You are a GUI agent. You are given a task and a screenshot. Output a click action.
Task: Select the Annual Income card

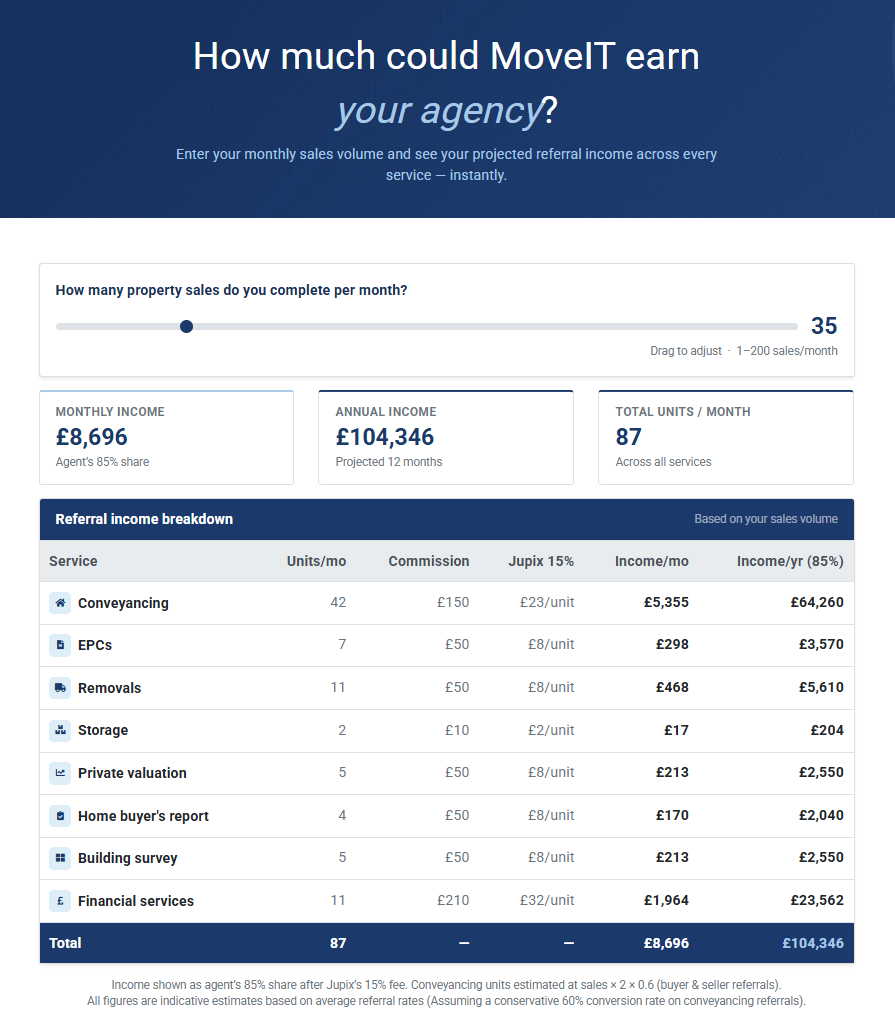point(446,437)
